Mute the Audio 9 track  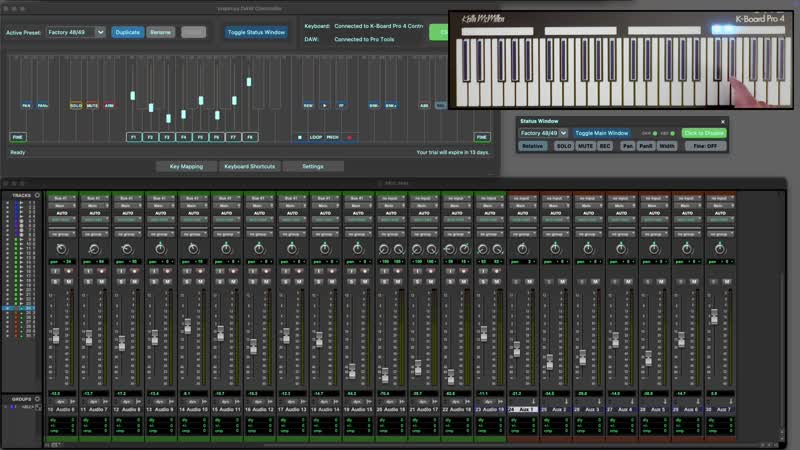pos(167,282)
